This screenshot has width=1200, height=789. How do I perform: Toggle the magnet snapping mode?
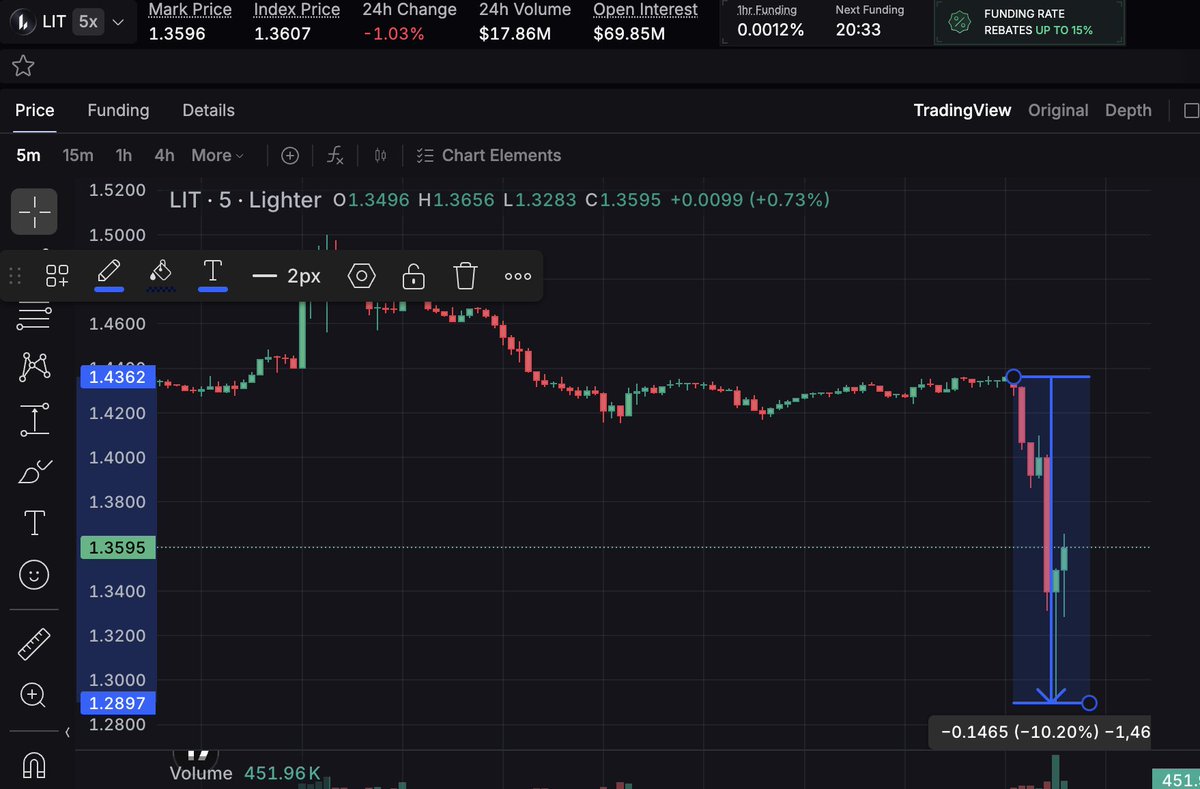(x=35, y=765)
